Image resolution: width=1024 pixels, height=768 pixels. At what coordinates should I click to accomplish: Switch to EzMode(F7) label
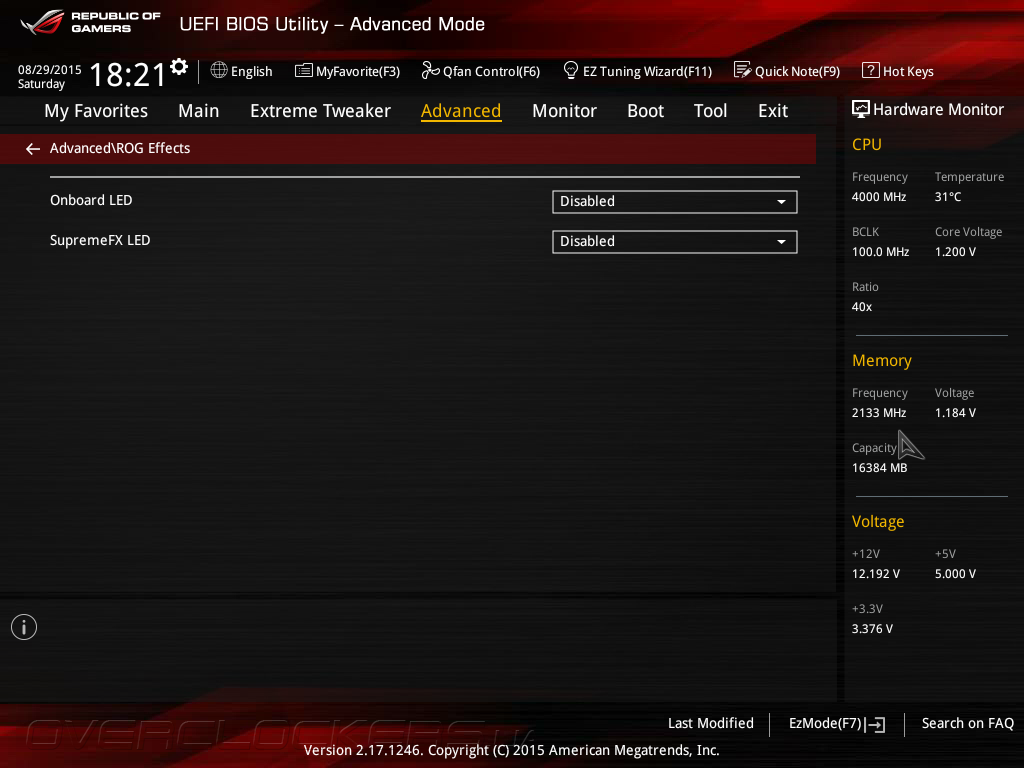825,724
